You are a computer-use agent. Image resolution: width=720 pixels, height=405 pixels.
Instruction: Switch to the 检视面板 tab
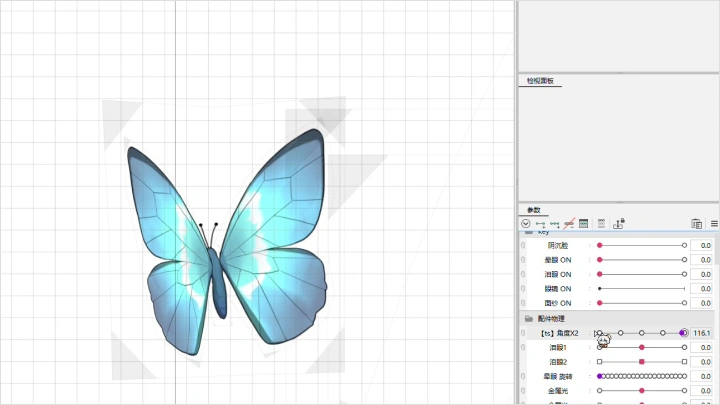540,81
